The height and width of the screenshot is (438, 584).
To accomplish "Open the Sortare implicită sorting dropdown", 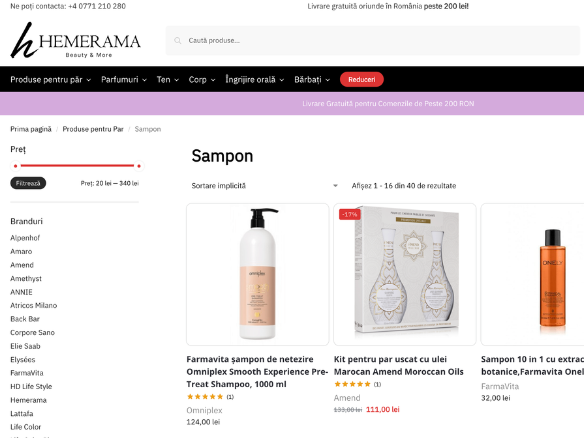I will [x=264, y=185].
